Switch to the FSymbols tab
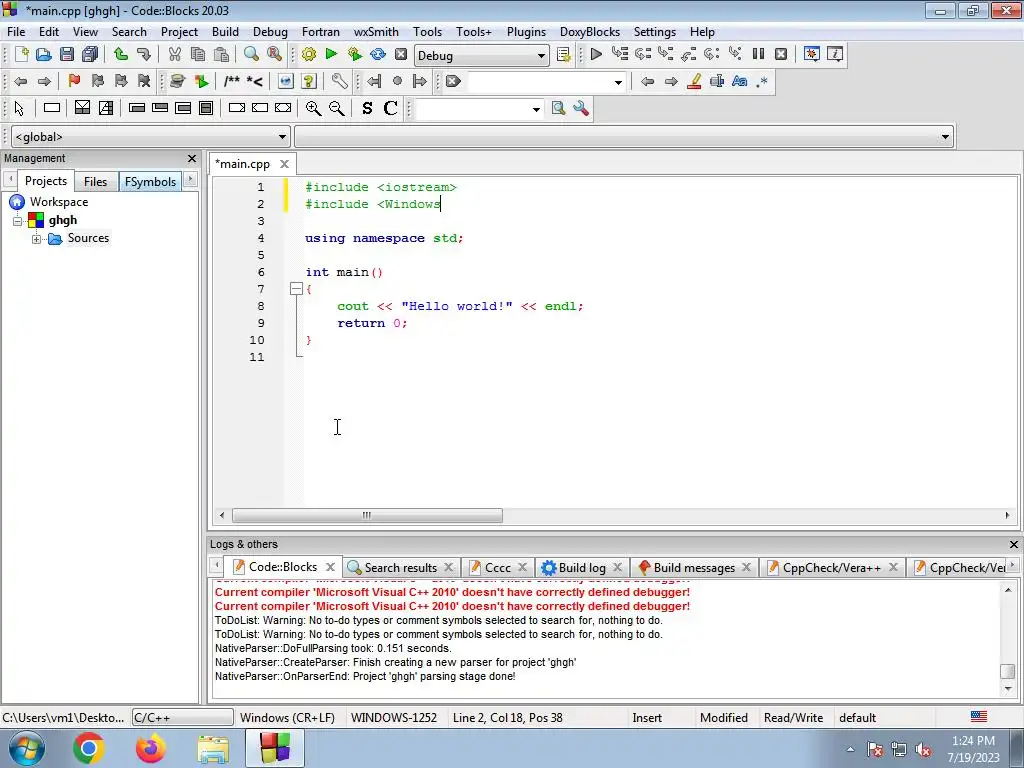 point(150,182)
